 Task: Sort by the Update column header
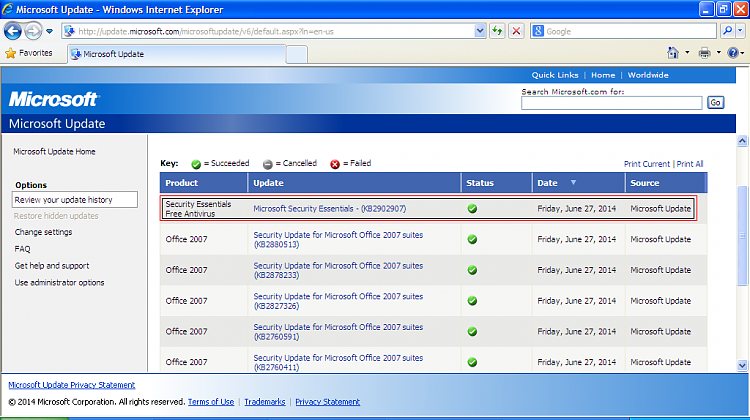pyautogui.click(x=354, y=183)
